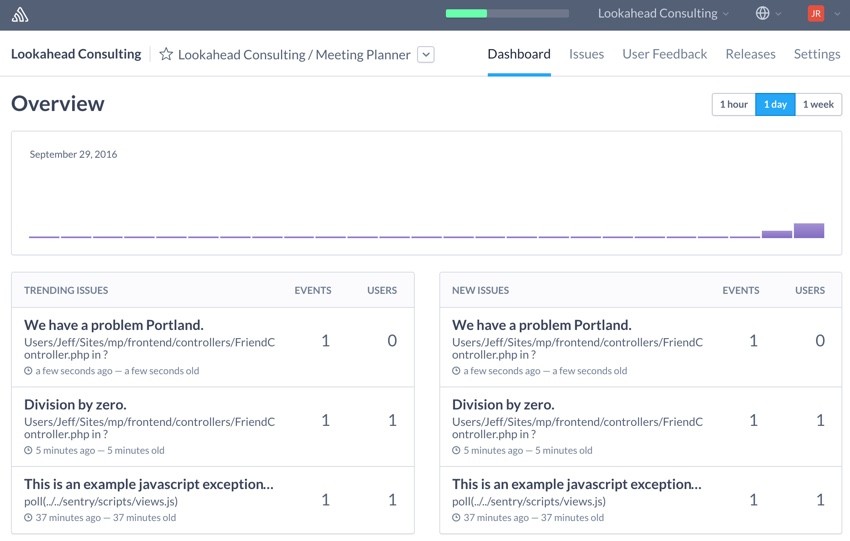Open the globe status menu icon
The height and width of the screenshot is (541, 850).
tap(762, 13)
